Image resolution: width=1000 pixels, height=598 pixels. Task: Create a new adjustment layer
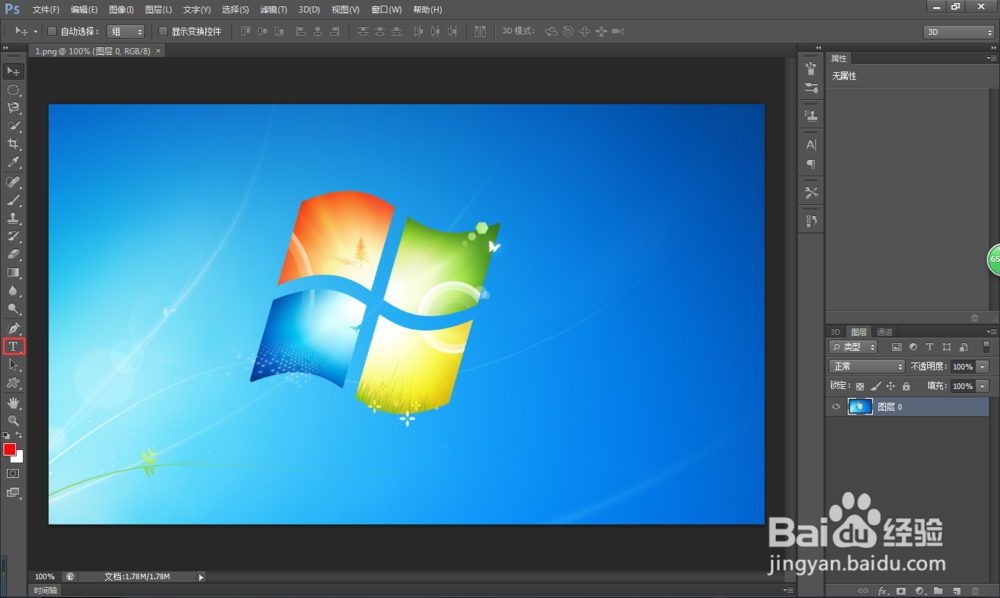pyautogui.click(x=919, y=591)
